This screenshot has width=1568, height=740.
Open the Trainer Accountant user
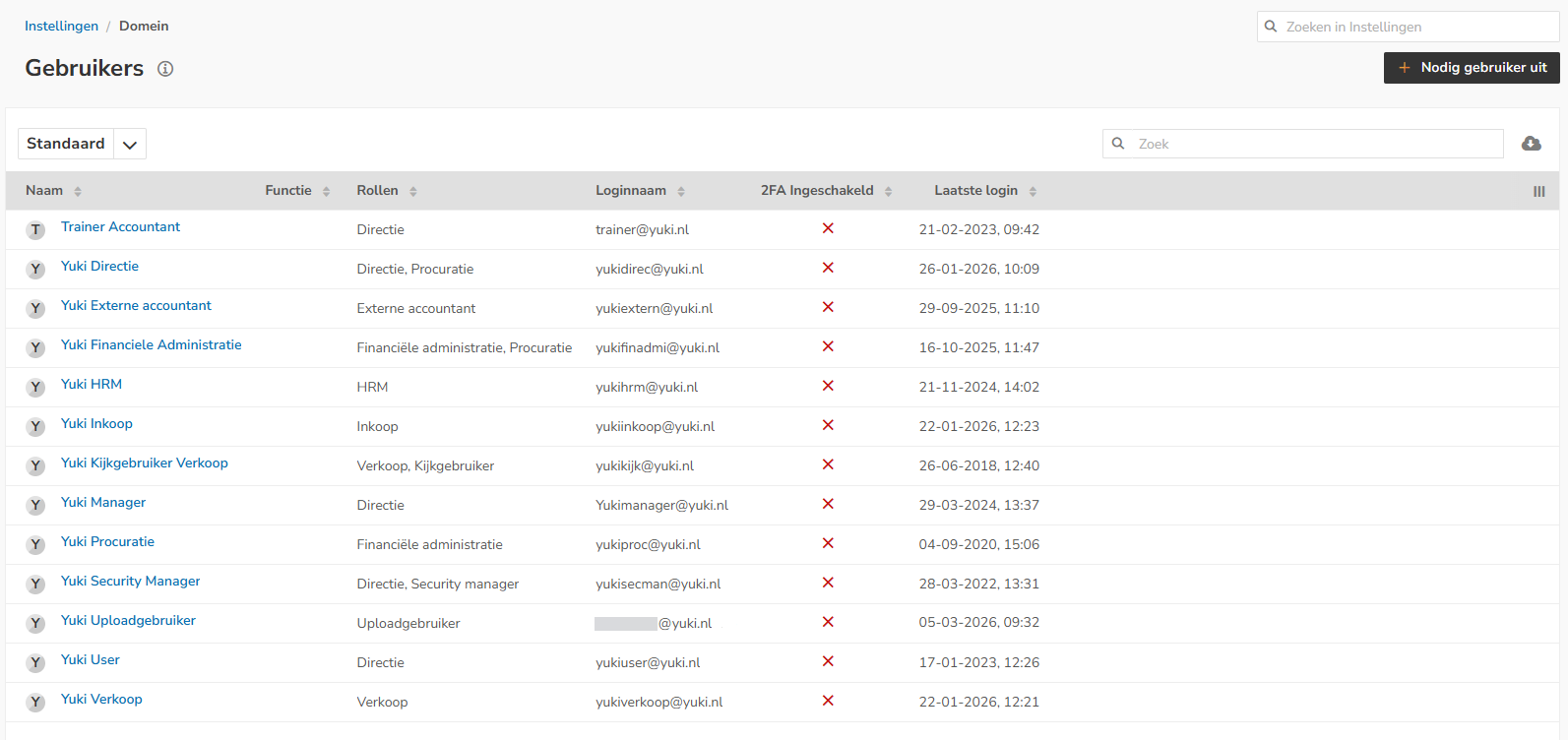(x=120, y=227)
